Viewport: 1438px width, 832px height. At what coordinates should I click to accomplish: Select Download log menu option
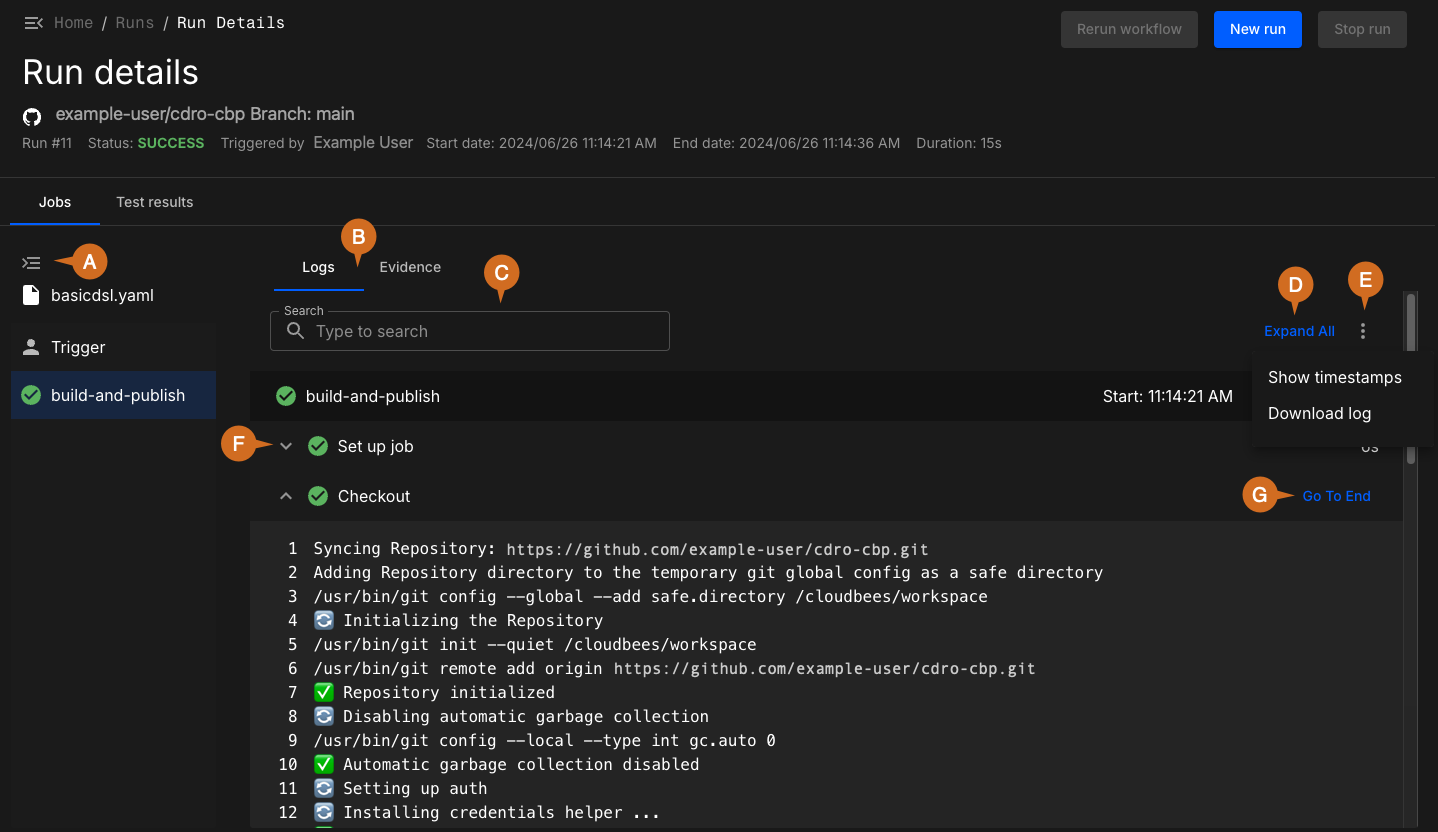[1319, 413]
